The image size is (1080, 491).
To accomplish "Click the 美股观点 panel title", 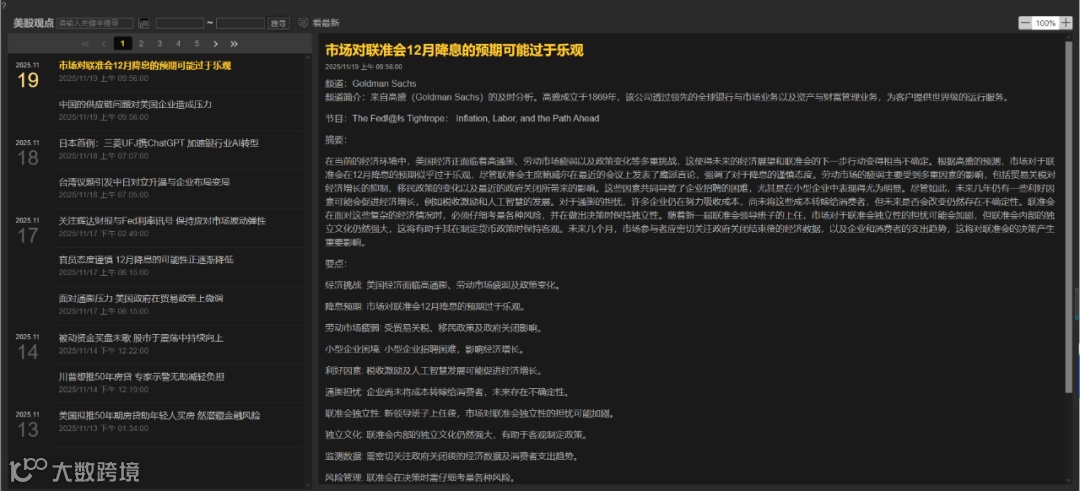I will point(33,23).
